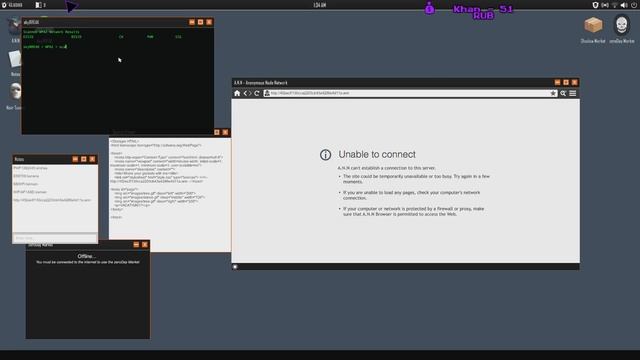The image size is (640, 360).
Task: Click the notes counter icon in top bar
Action: pyautogui.click(x=38, y=5)
